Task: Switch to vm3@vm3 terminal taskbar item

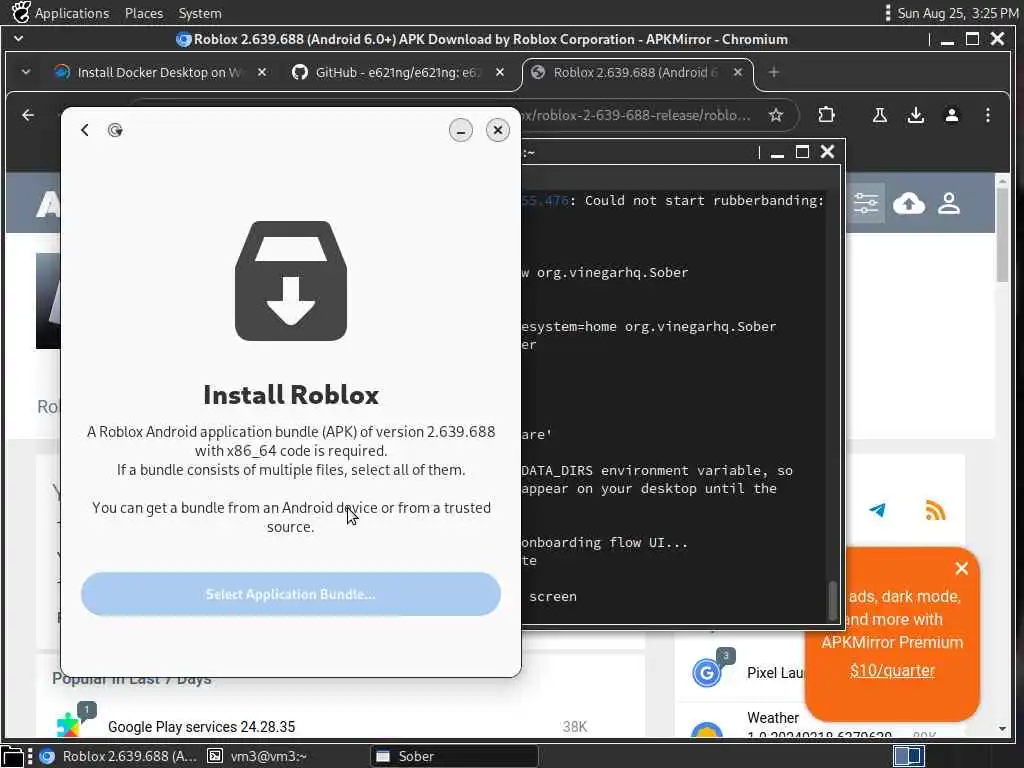Action: tap(257, 756)
